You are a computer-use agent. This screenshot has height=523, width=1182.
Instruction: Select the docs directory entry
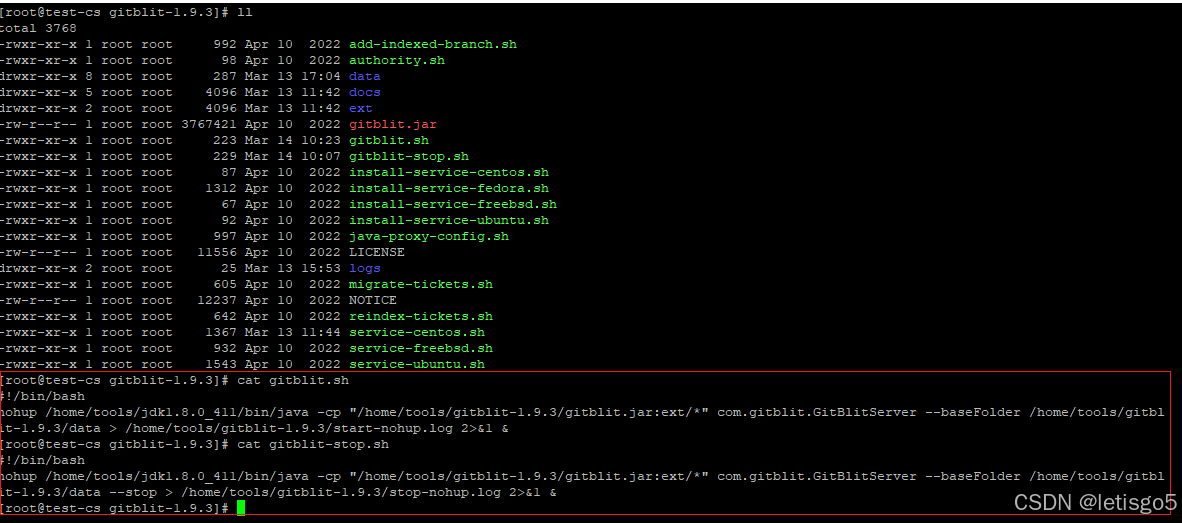pos(364,92)
